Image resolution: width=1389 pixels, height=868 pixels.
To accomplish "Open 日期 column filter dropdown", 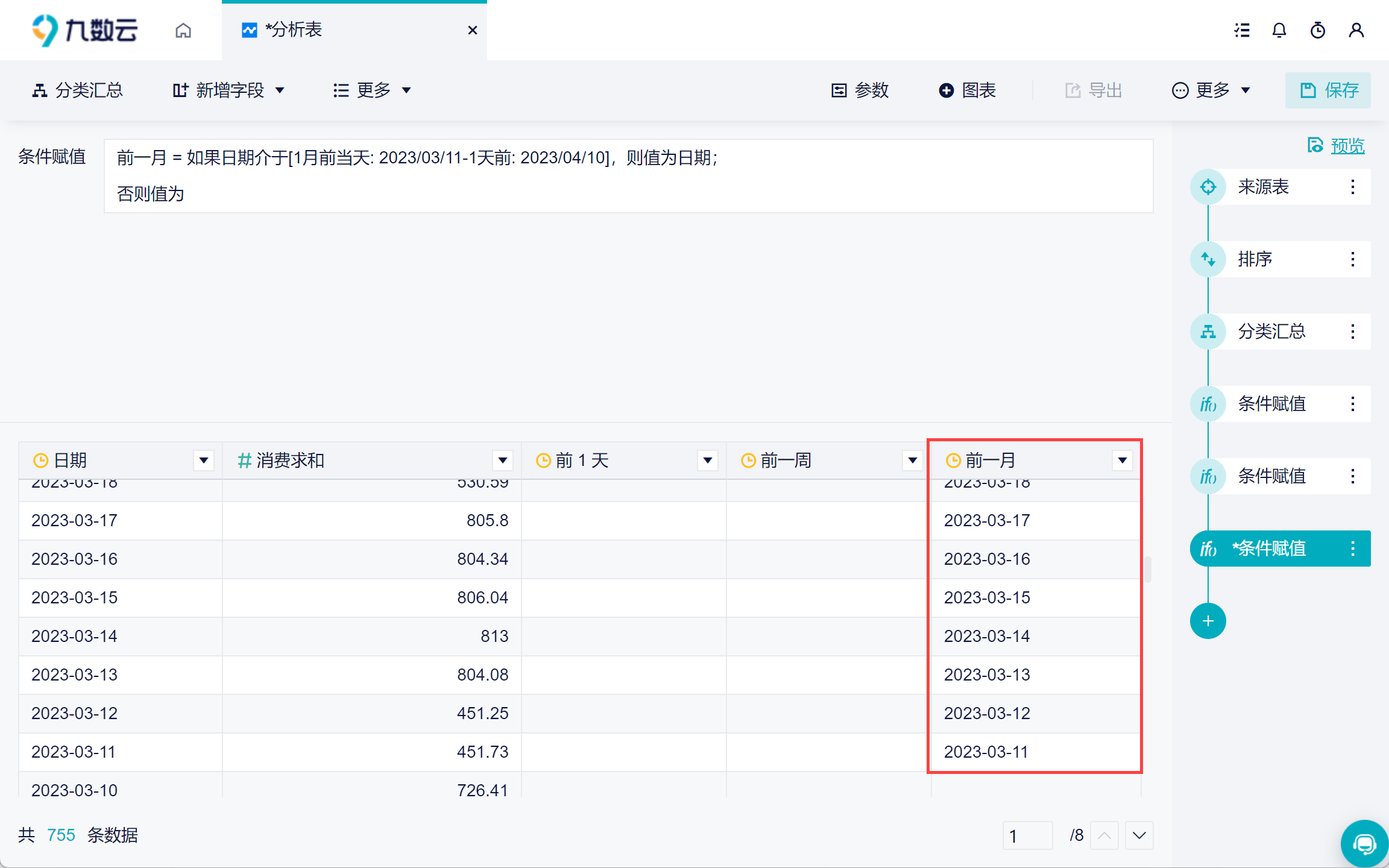I will click(x=204, y=461).
